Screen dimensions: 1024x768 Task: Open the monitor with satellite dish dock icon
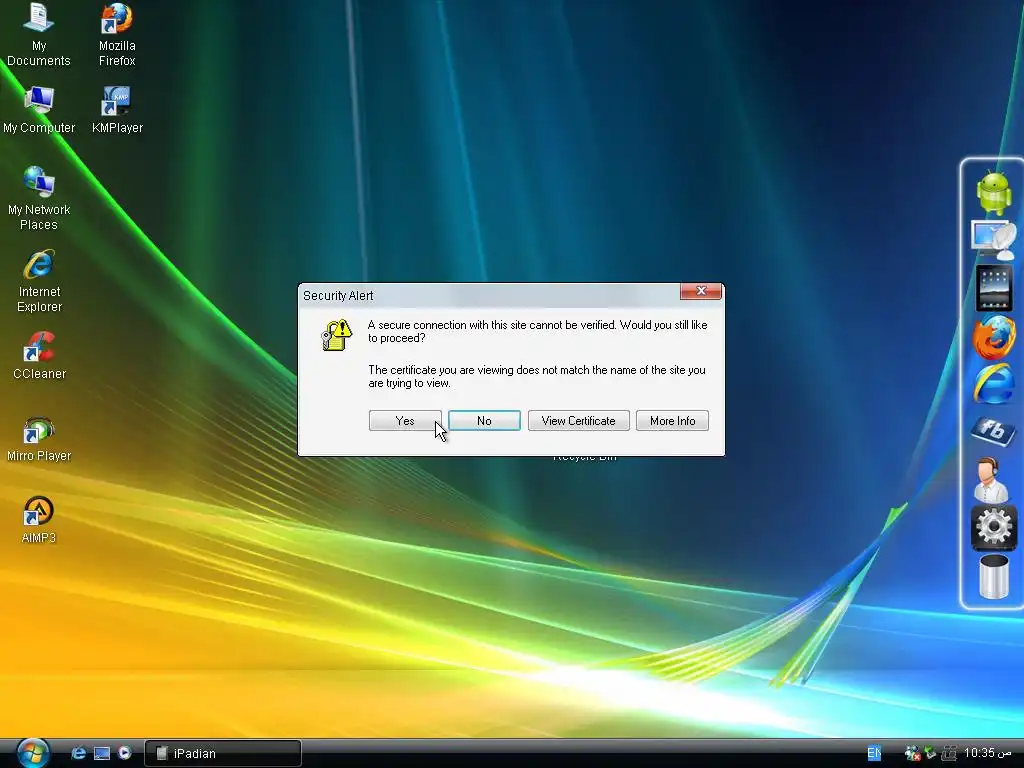[x=993, y=240]
